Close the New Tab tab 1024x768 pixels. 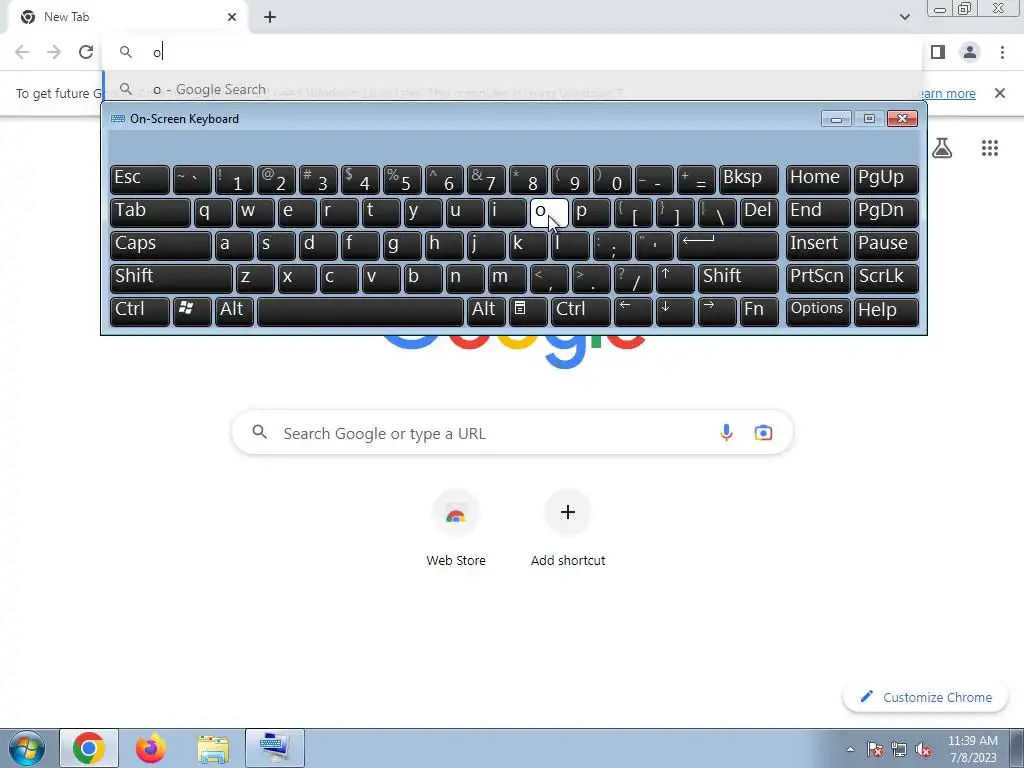point(232,17)
